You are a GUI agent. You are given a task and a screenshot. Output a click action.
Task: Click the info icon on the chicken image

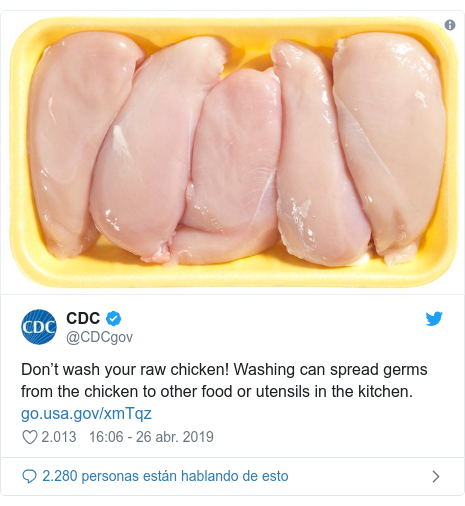click(x=450, y=25)
